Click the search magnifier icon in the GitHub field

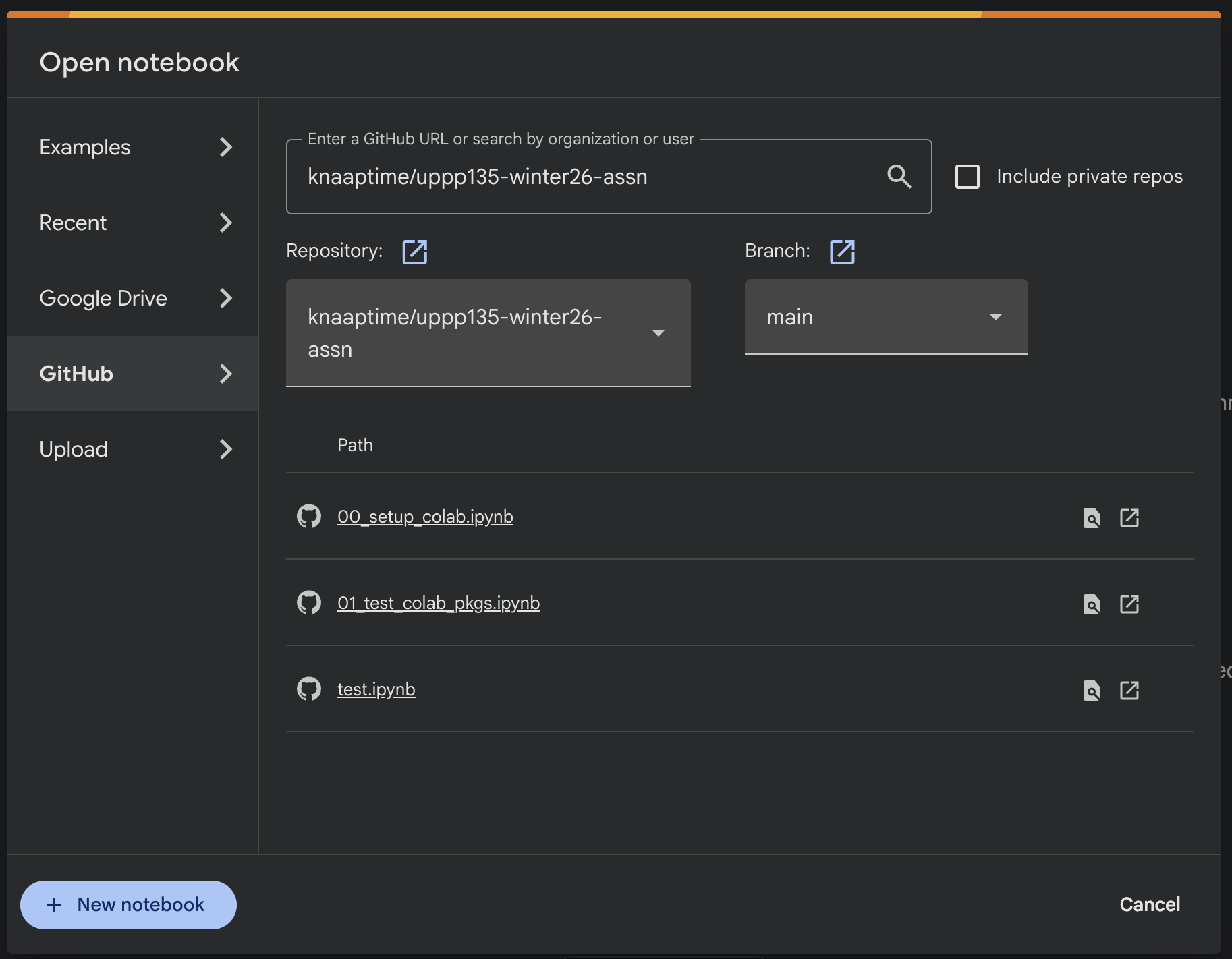[899, 177]
